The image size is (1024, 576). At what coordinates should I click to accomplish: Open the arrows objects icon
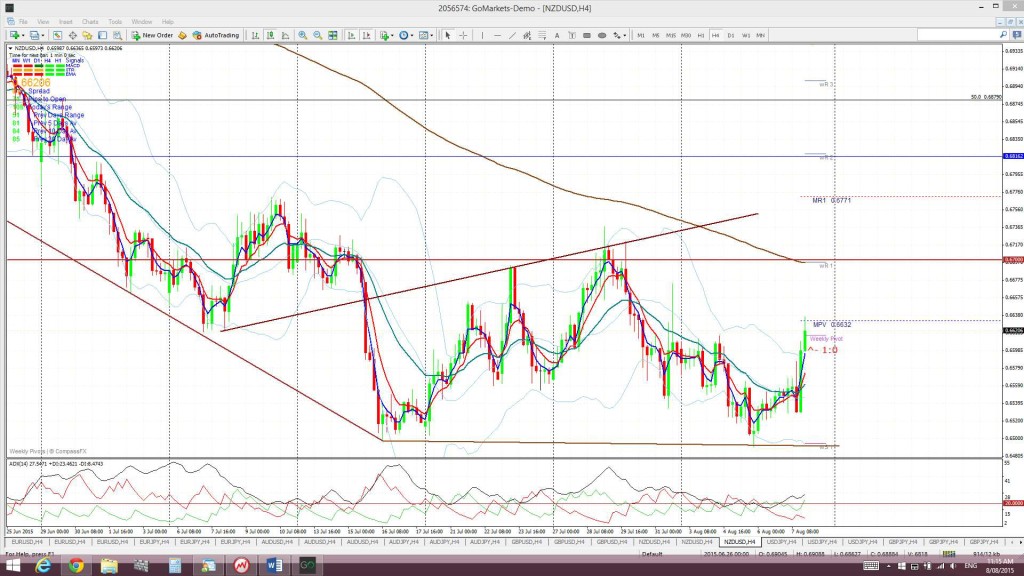pyautogui.click(x=617, y=35)
